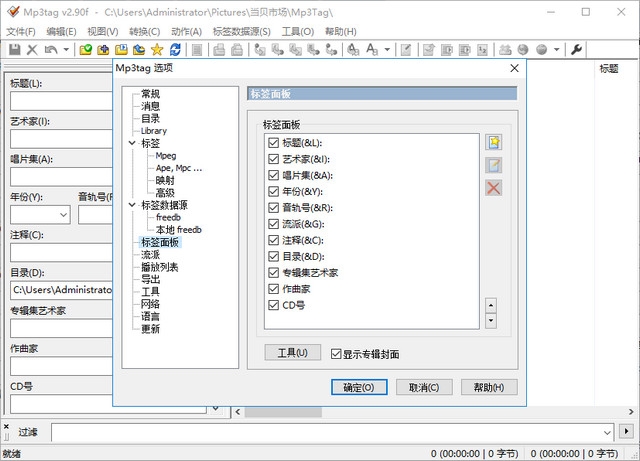Click the red X delete field icon
The width and height of the screenshot is (640, 461).
pos(493,187)
